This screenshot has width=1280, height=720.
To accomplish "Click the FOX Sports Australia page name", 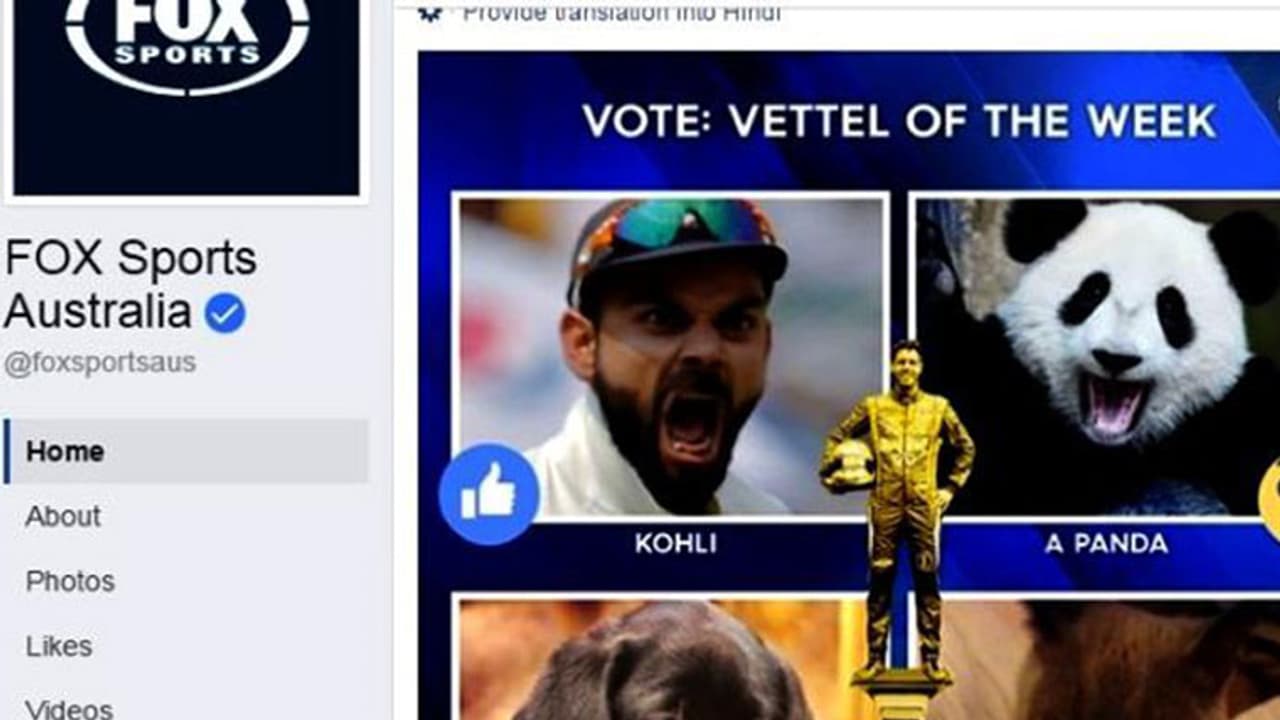I will coord(130,285).
